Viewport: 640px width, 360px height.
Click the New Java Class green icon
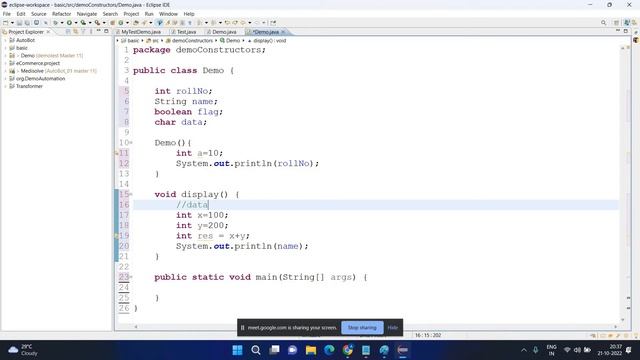tap(121, 23)
